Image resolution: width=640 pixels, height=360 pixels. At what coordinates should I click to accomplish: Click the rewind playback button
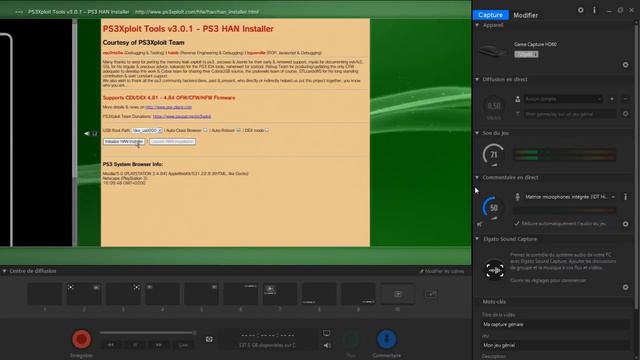pyautogui.click(x=111, y=345)
